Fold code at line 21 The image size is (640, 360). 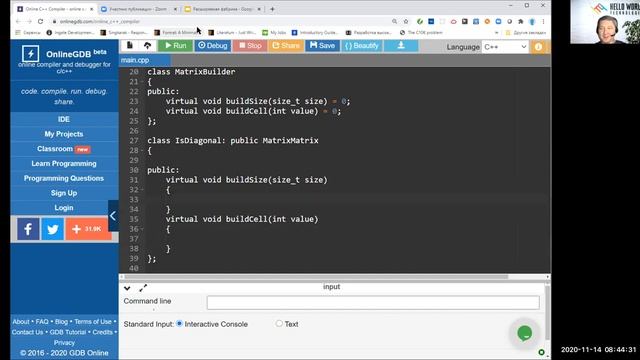pyautogui.click(x=142, y=82)
